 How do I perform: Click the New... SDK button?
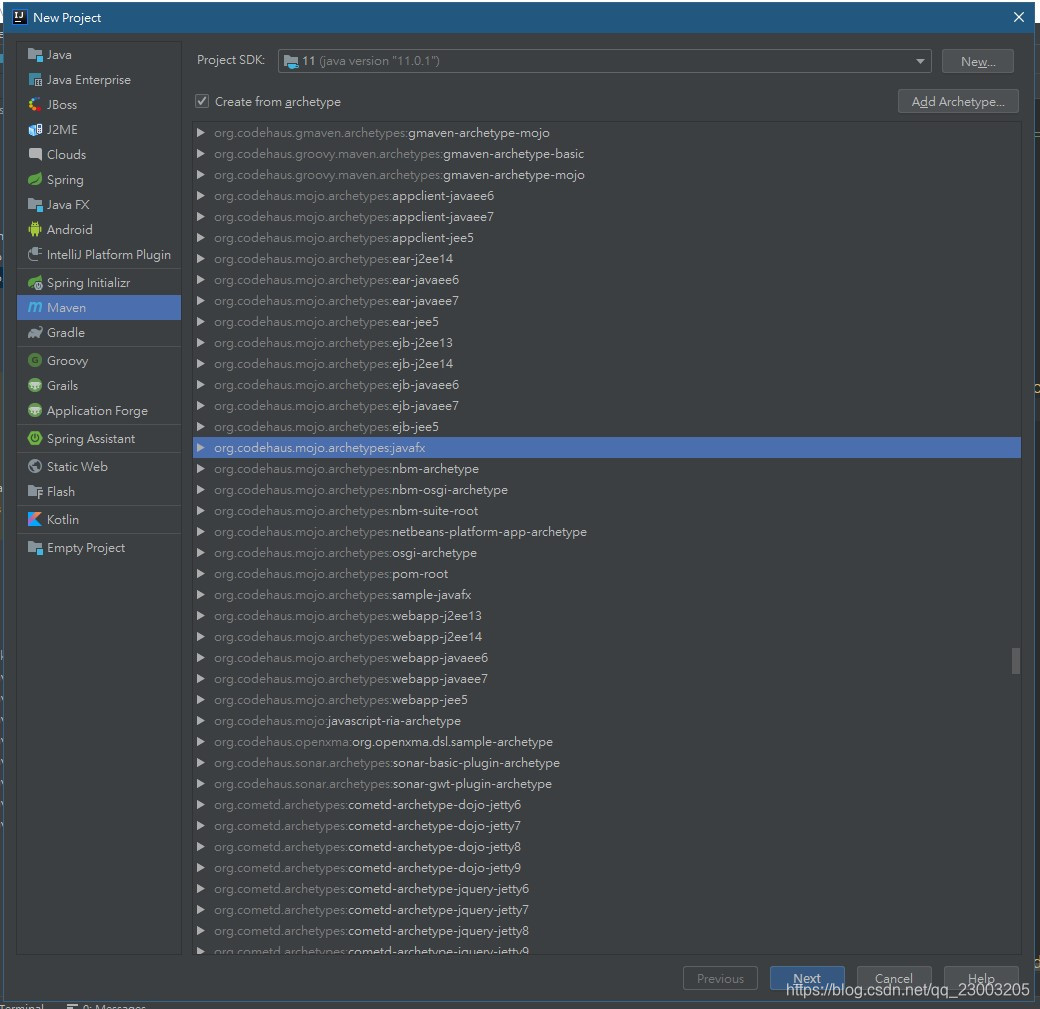tap(978, 61)
